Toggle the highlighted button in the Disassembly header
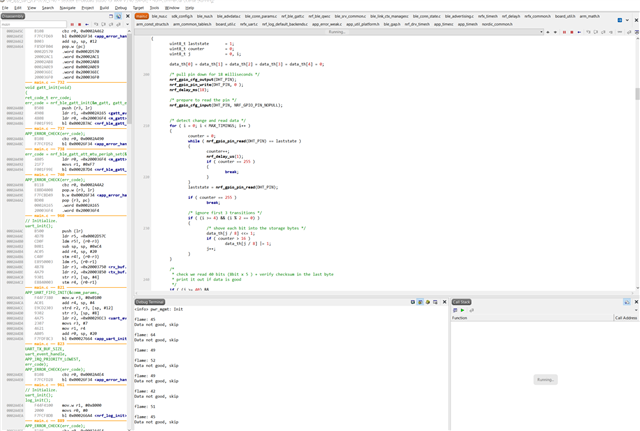 coord(118,16)
